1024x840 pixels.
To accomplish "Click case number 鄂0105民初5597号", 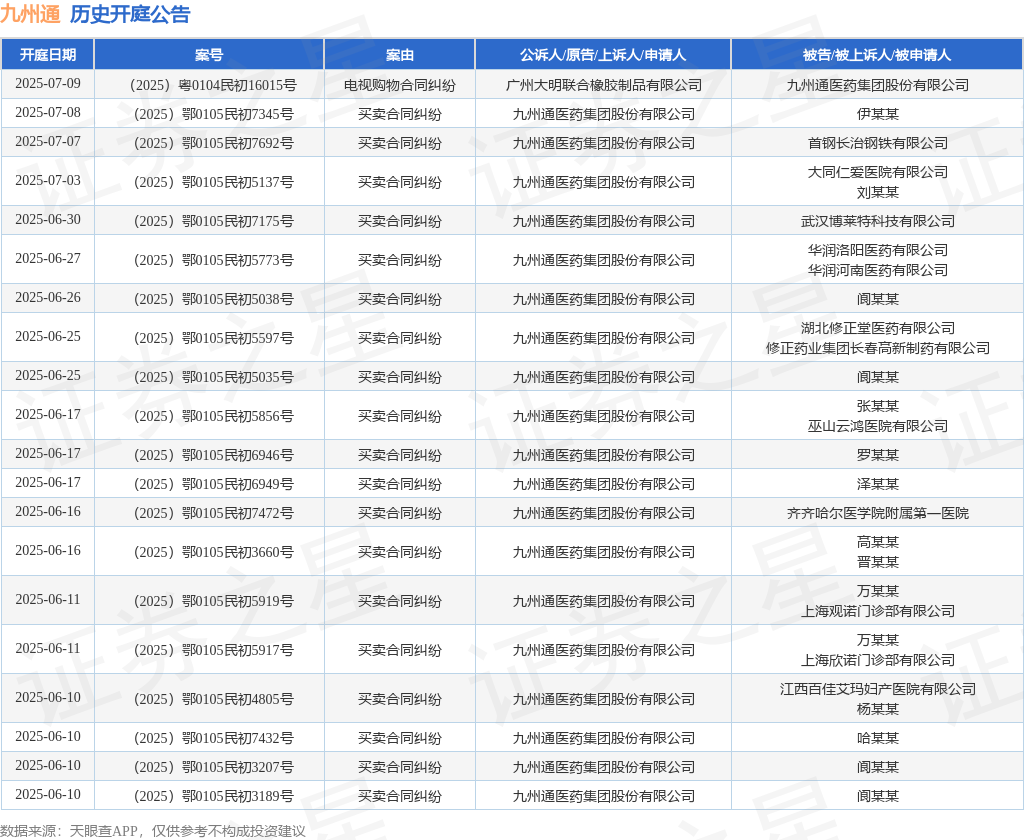I will tap(238, 338).
